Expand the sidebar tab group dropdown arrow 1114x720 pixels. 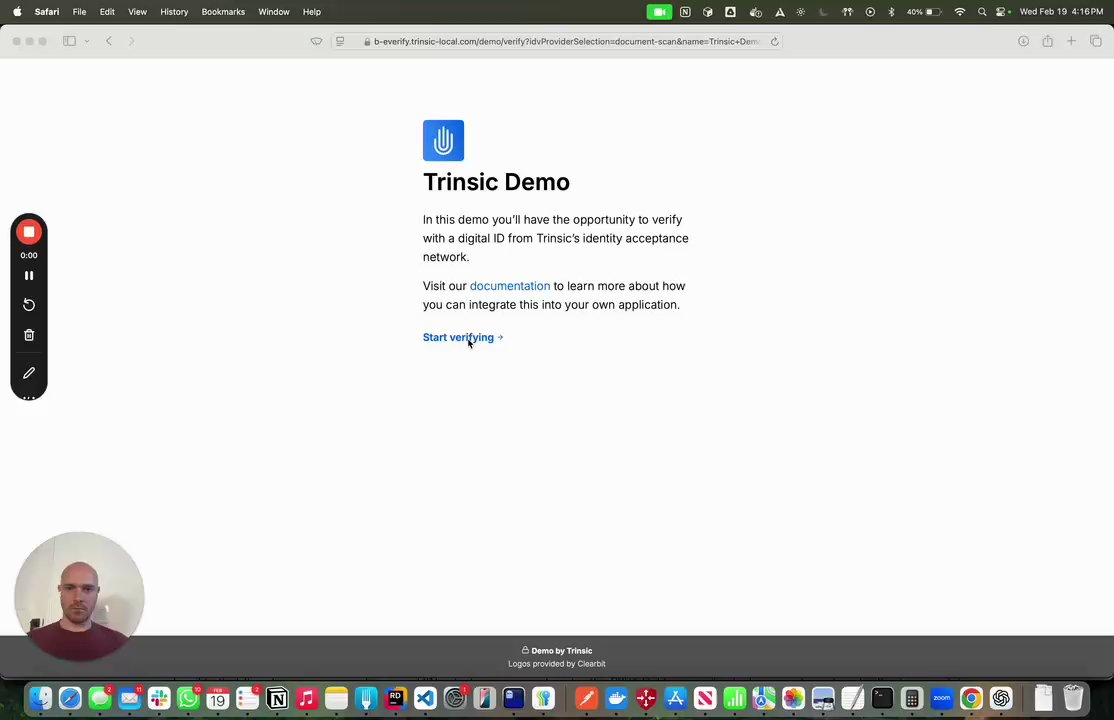click(87, 41)
